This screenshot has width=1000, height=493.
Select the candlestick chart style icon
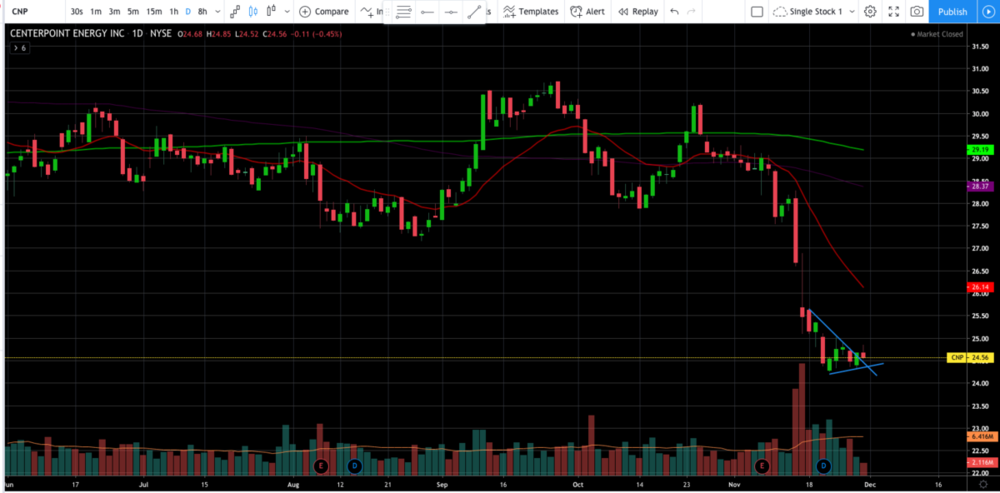pyautogui.click(x=253, y=12)
